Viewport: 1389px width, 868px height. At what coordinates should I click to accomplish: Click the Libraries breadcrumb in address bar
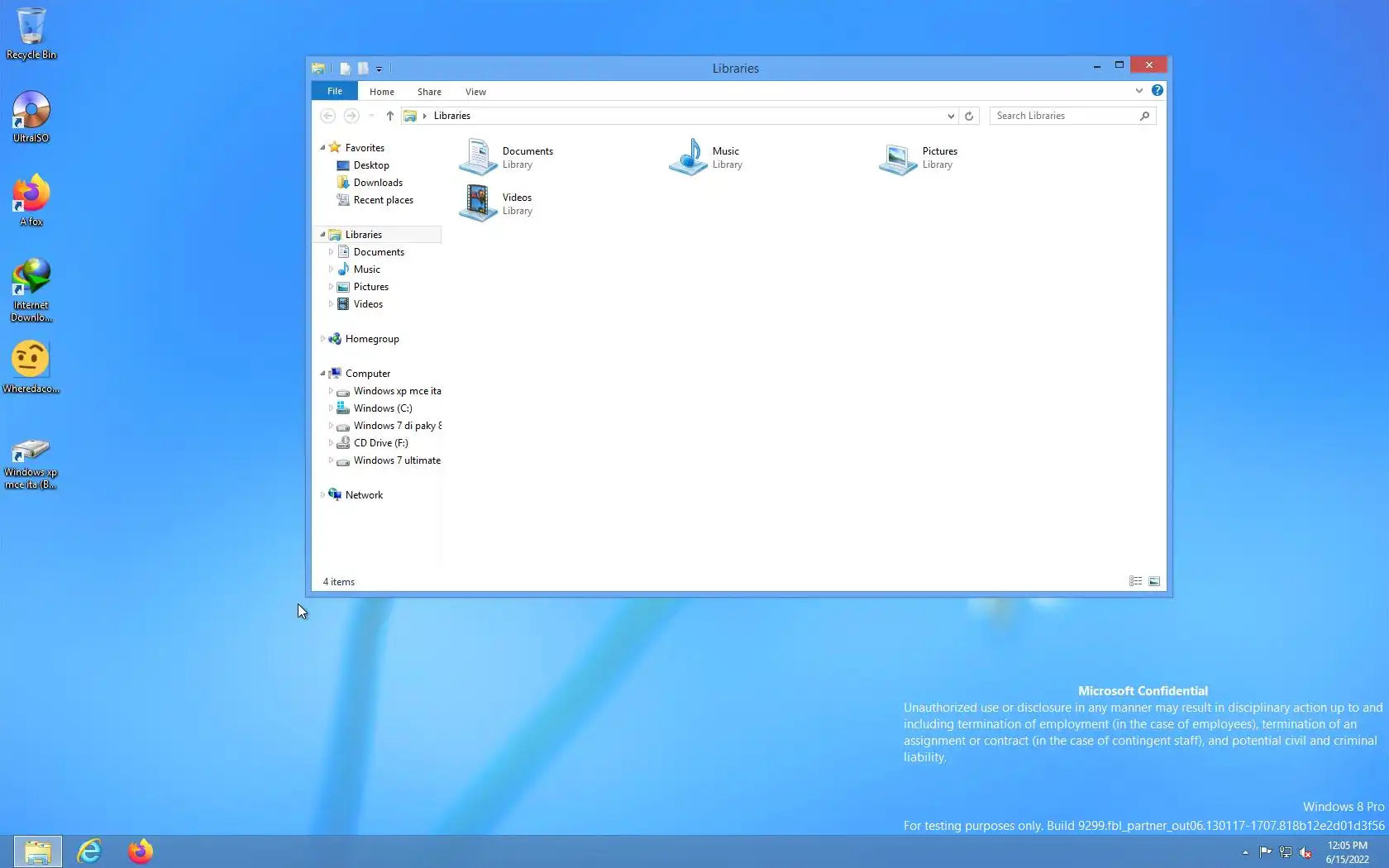pyautogui.click(x=452, y=116)
